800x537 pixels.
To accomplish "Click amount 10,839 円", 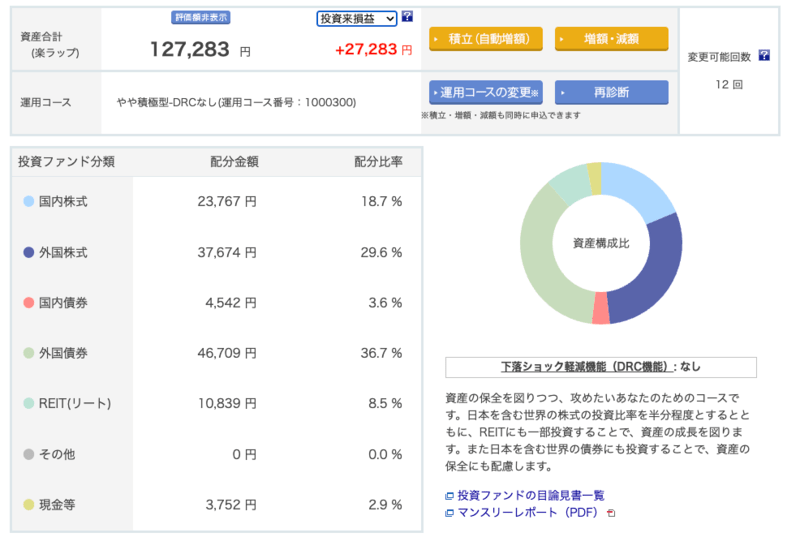I will (227, 403).
